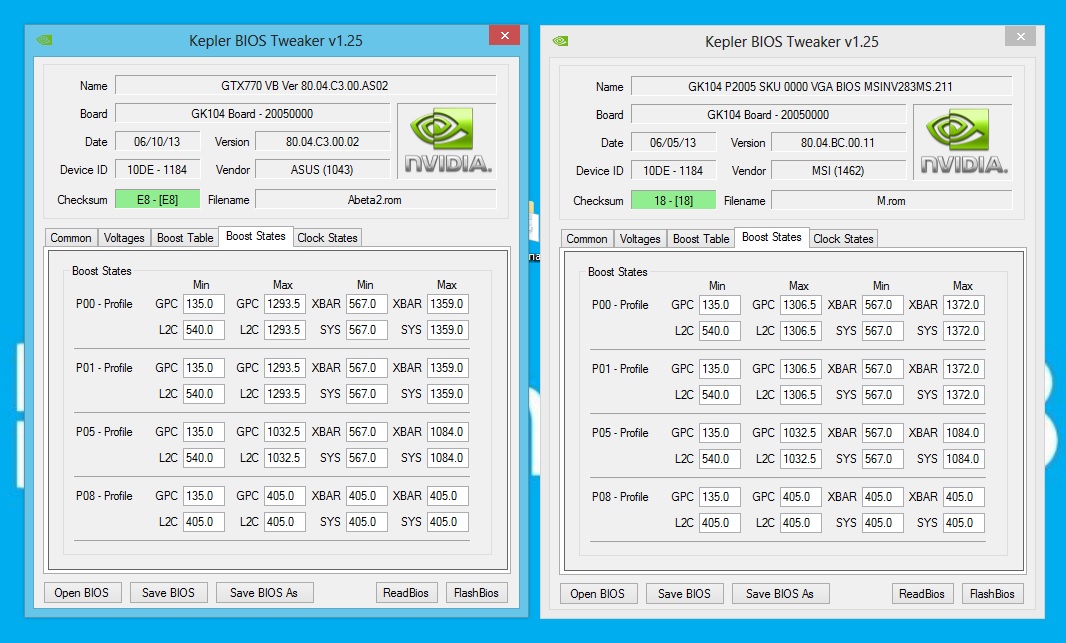Click P01 GPC Max field 1306.5 in right window
The image size is (1066, 643).
point(800,369)
